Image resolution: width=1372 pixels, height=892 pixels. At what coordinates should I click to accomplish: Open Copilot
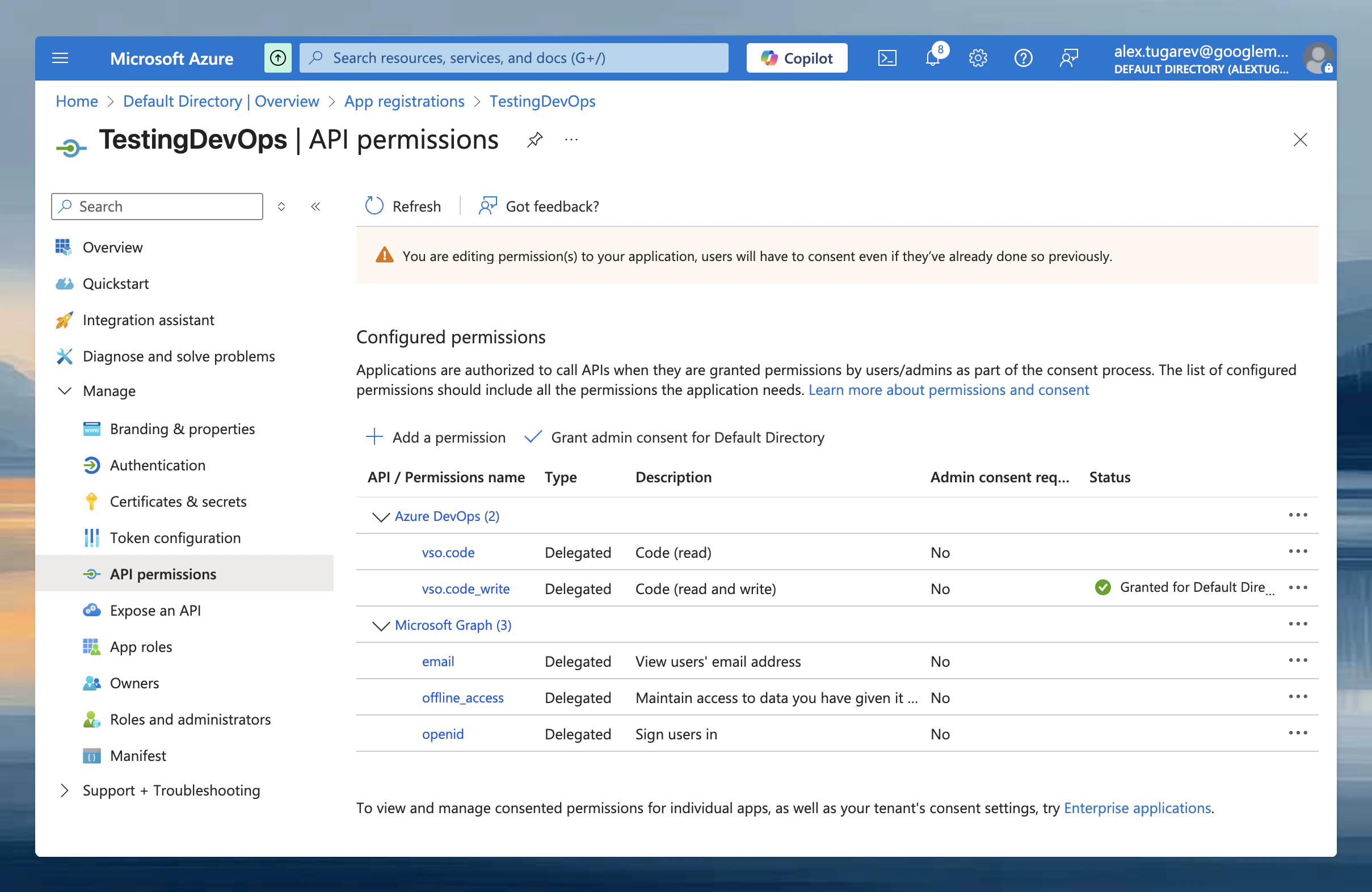pyautogui.click(x=797, y=58)
